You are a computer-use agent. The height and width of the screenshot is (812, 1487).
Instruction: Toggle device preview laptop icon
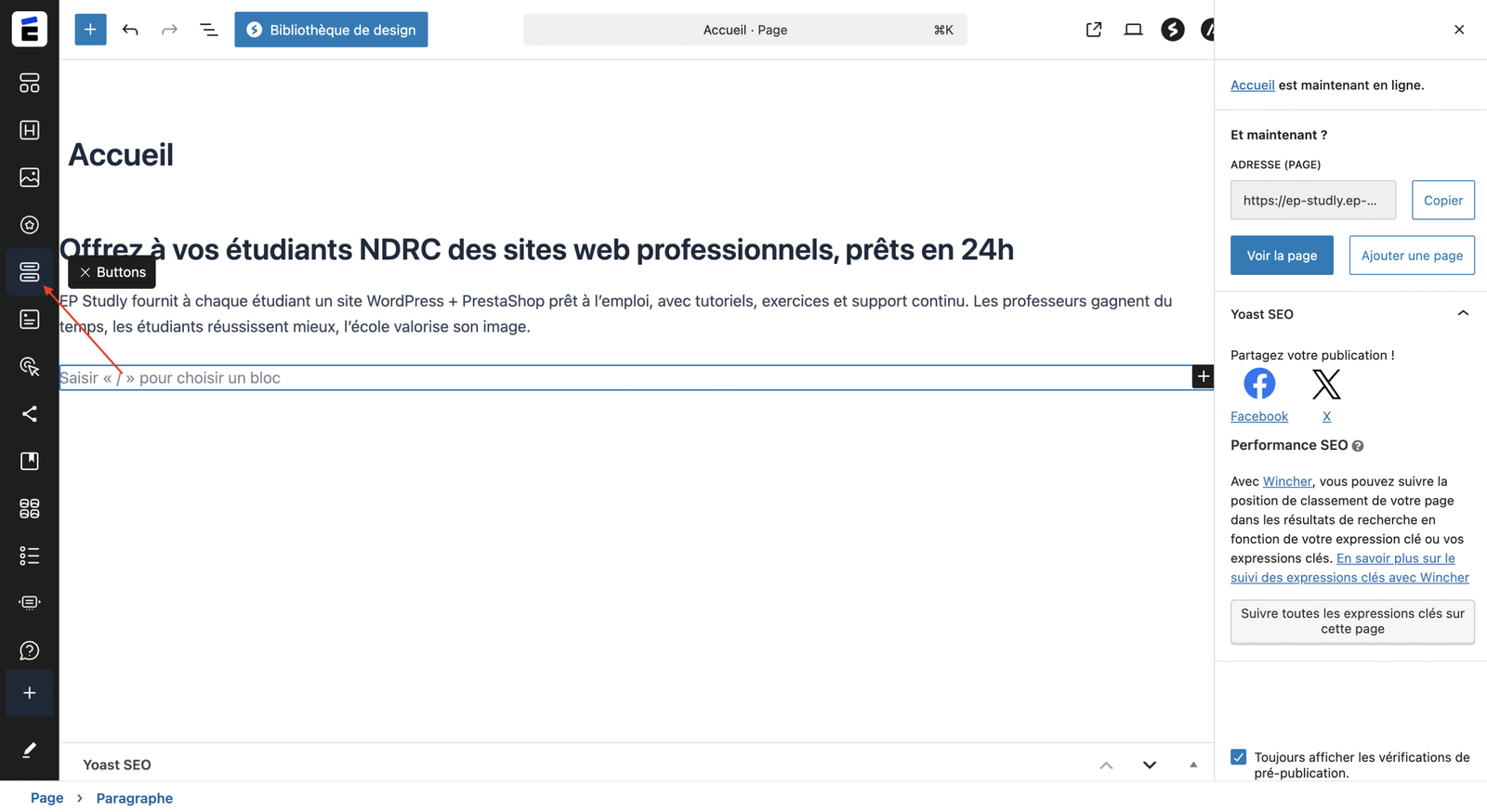1133,30
